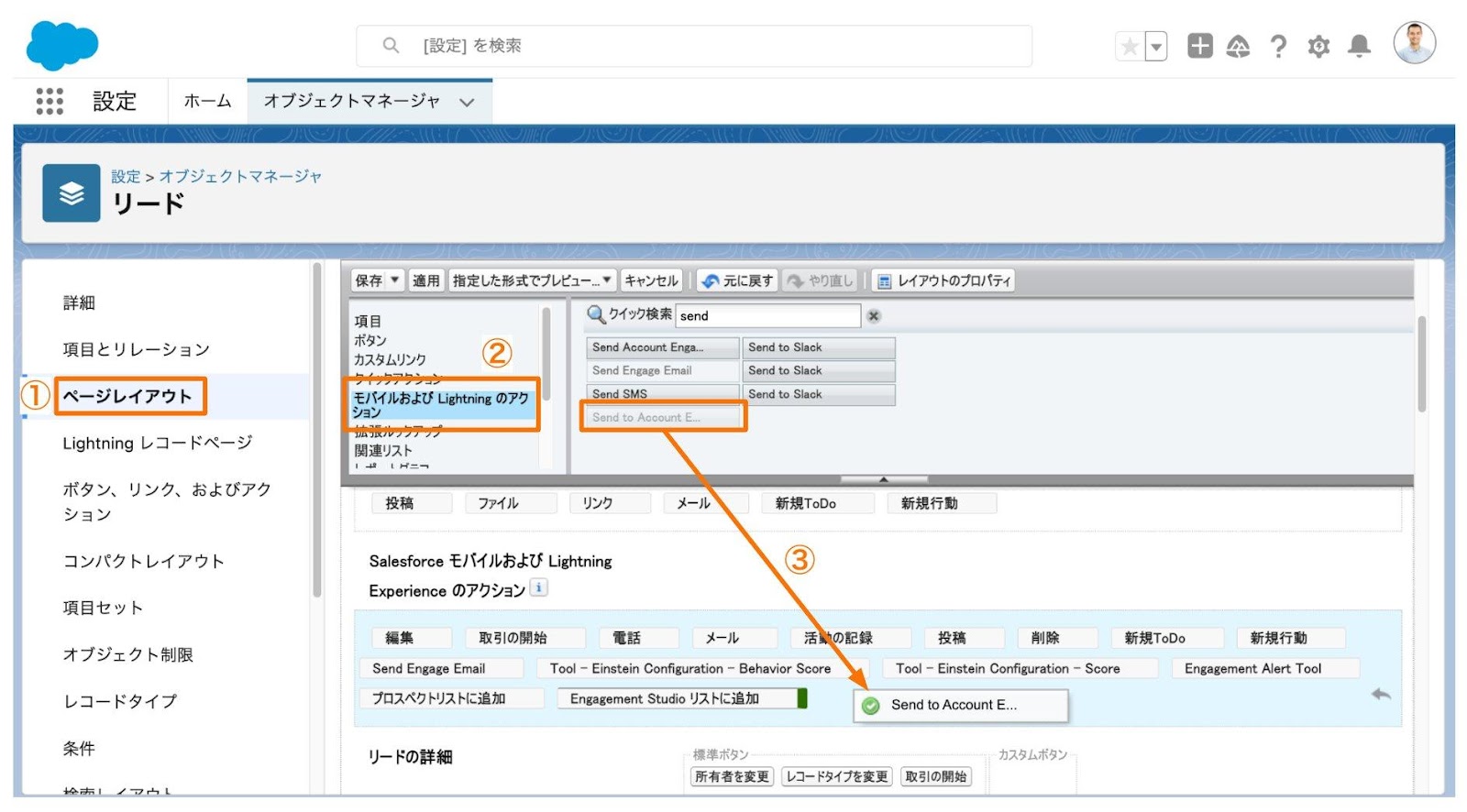Screen dimensions: 1467x812
Task: Open the user profile avatar
Action: [x=1414, y=43]
